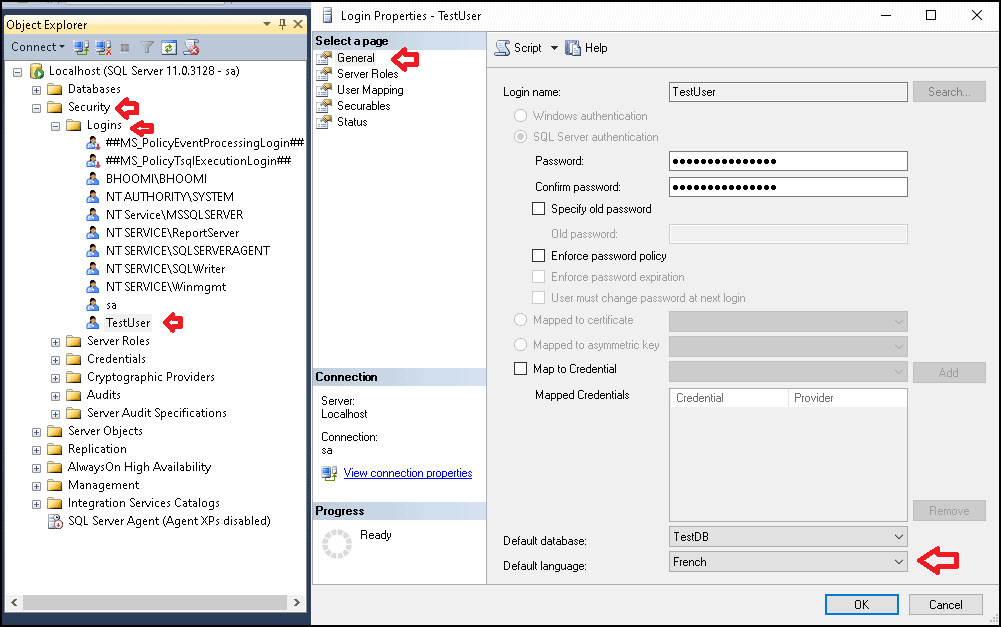Select Mapped to asymmetric key radio button

(520, 345)
